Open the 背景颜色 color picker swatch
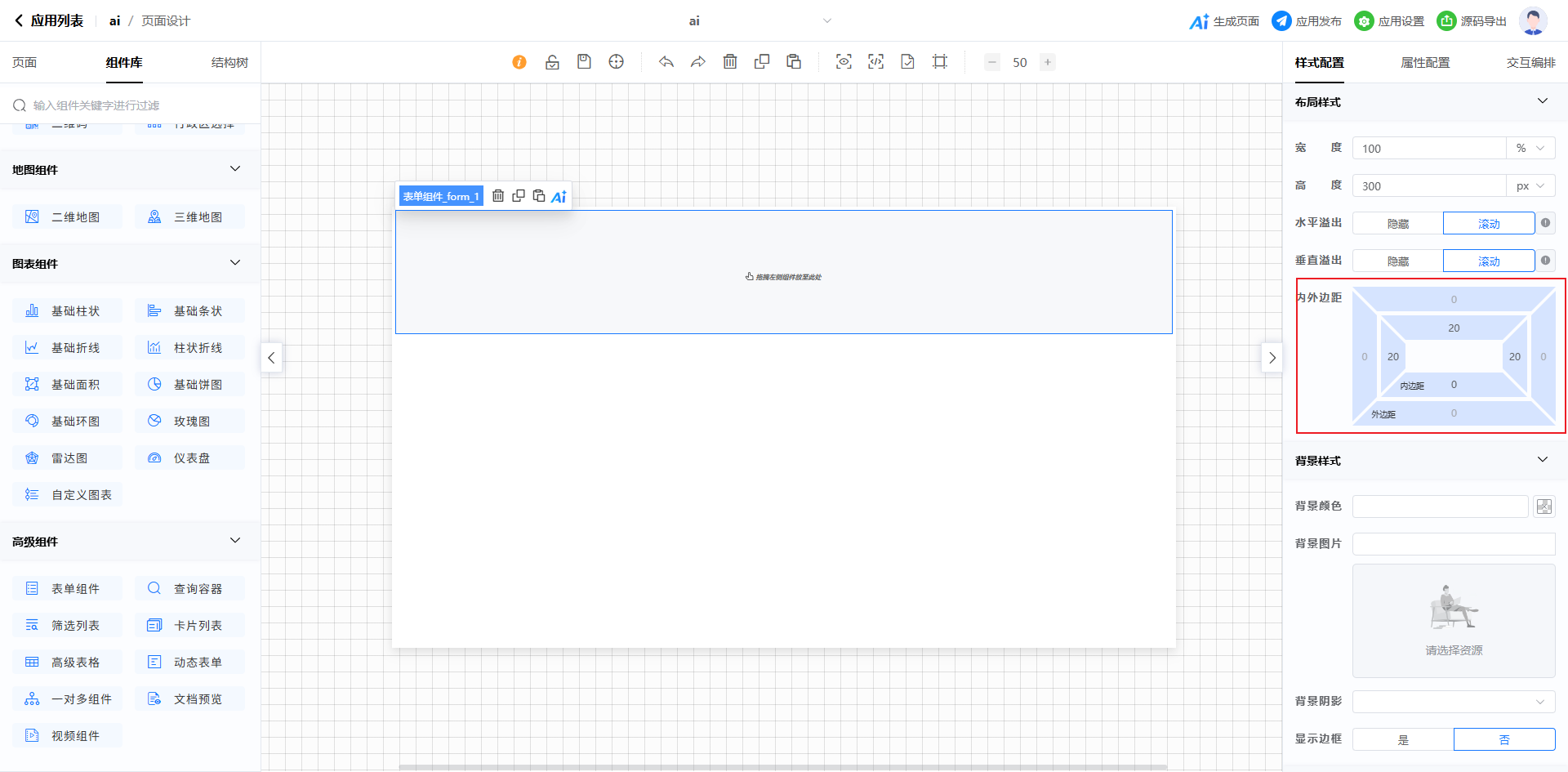The width and height of the screenshot is (1568, 772). 1543,506
